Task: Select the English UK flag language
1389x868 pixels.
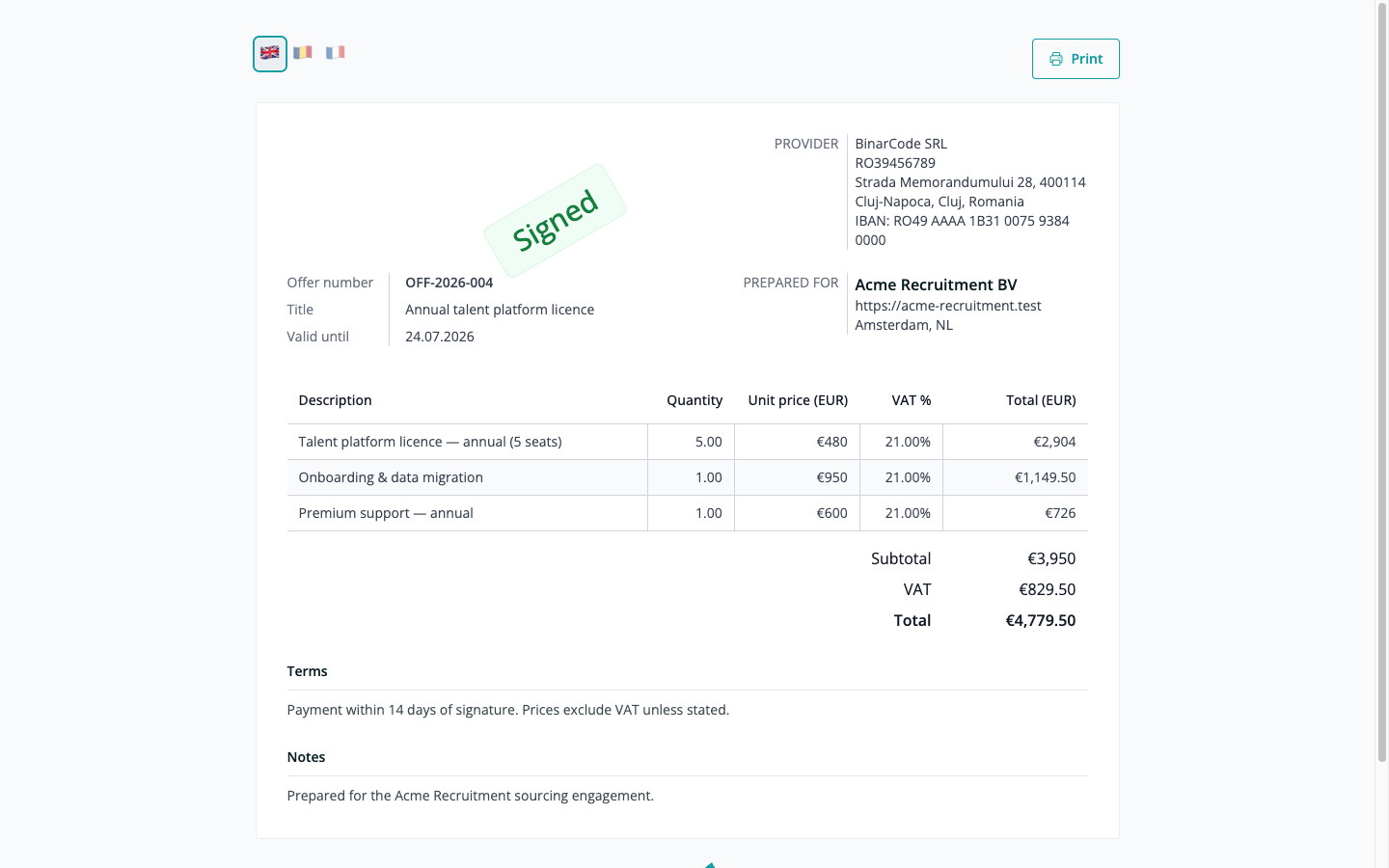Action: [270, 54]
